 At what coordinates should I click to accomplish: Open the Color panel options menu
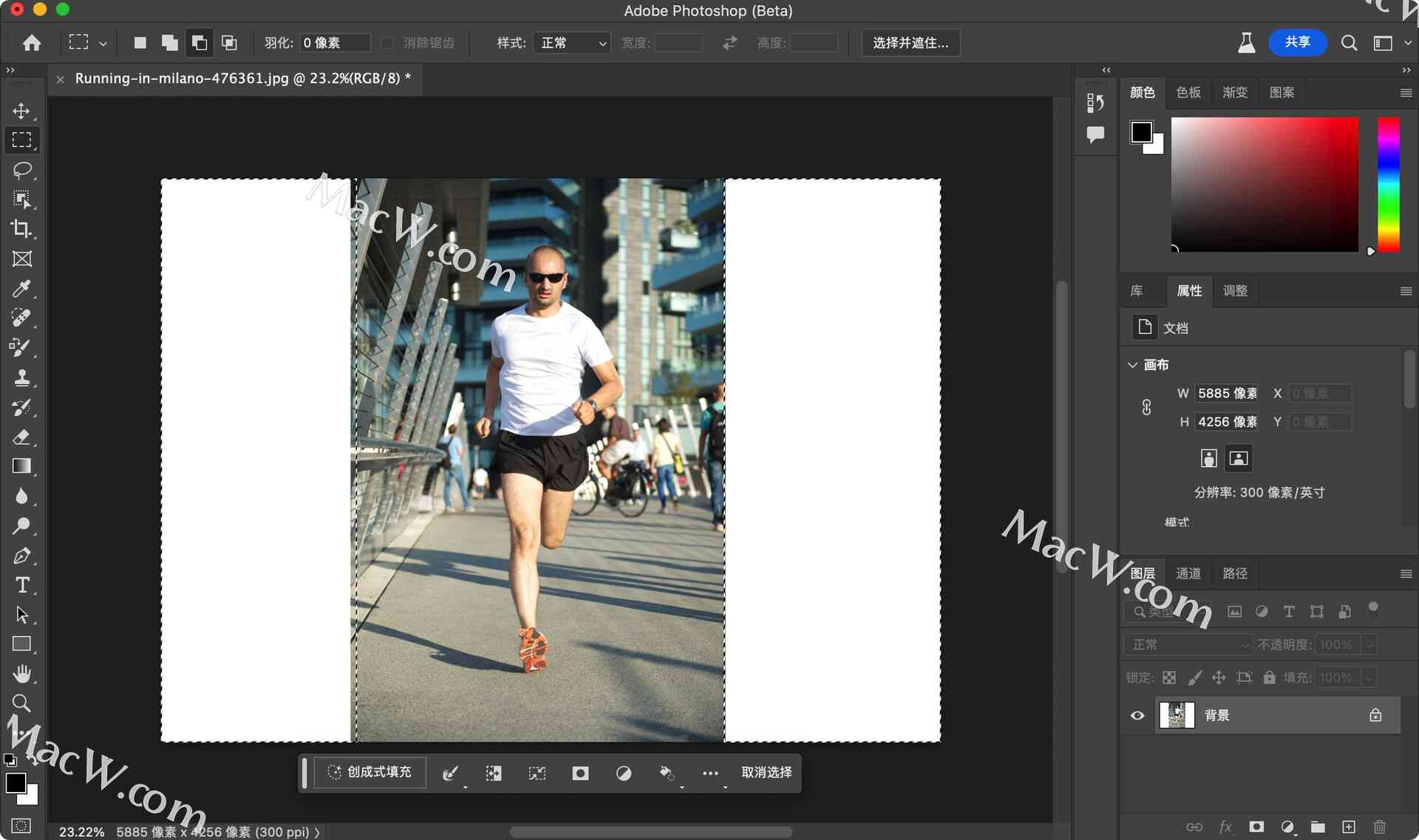[x=1406, y=93]
